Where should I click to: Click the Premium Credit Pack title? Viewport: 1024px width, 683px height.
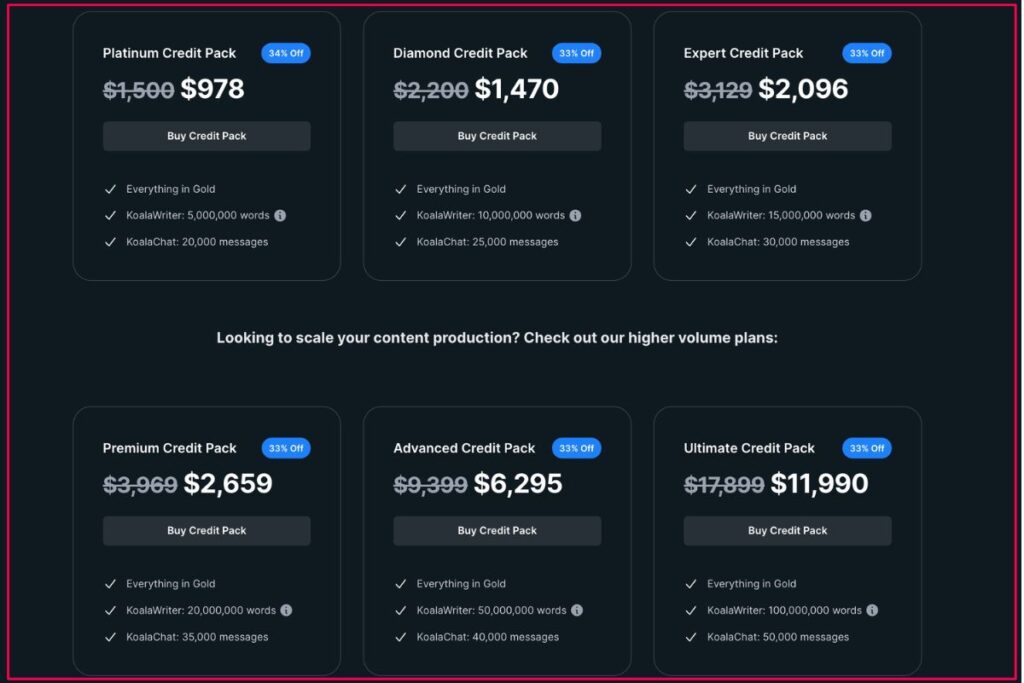[170, 448]
